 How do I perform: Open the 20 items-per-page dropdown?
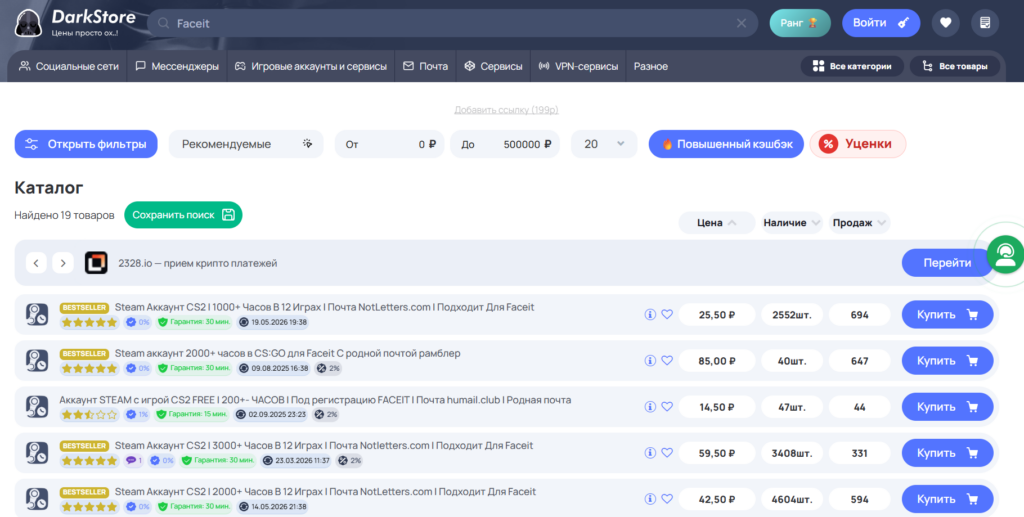(x=604, y=144)
